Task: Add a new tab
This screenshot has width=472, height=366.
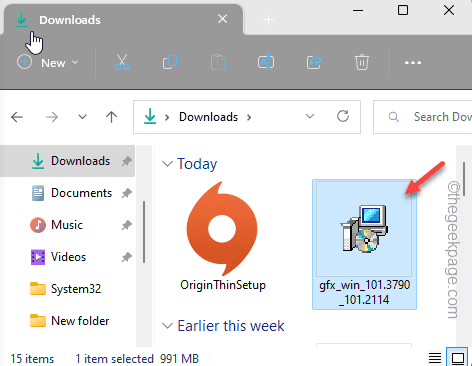Action: click(x=268, y=20)
